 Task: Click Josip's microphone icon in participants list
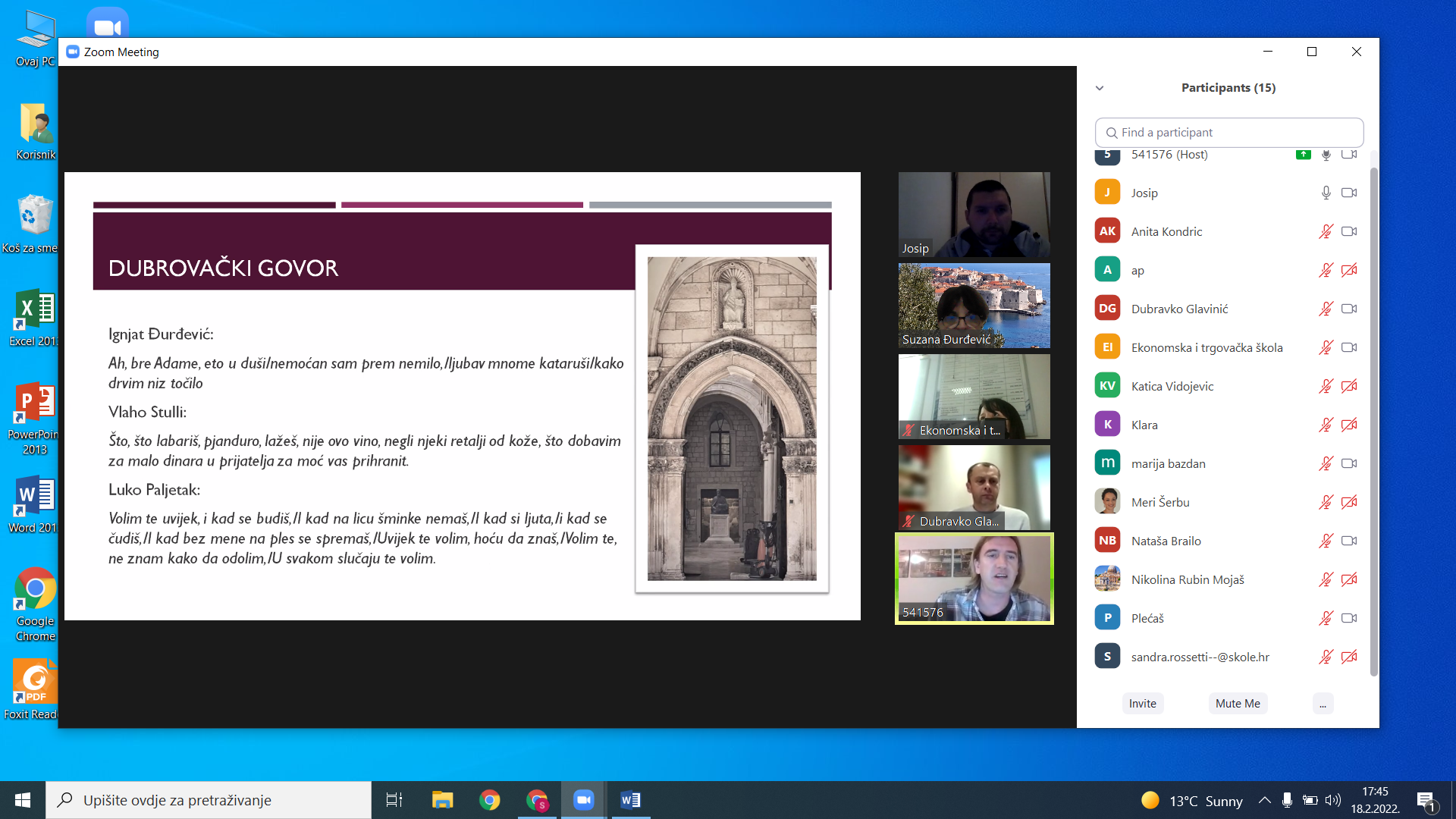[1326, 193]
